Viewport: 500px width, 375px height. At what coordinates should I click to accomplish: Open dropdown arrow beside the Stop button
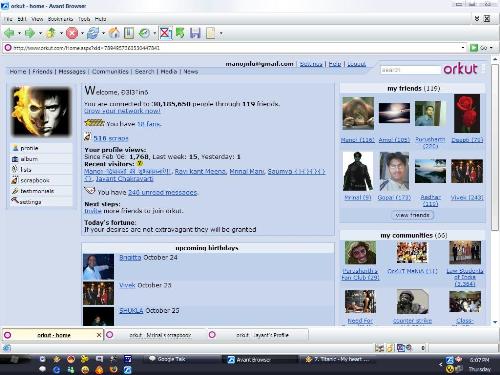tap(82, 33)
